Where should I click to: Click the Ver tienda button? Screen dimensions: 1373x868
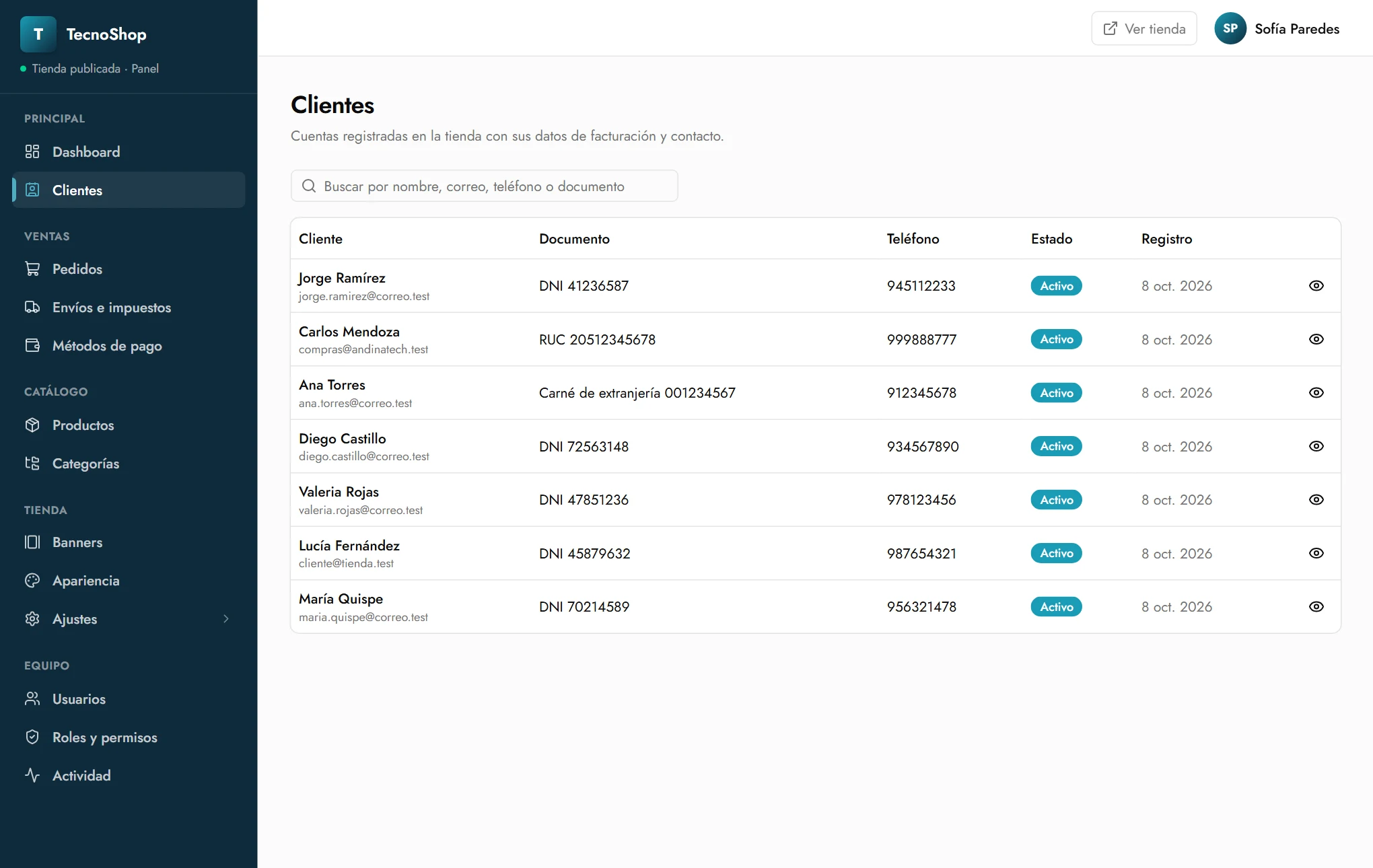(x=1144, y=28)
